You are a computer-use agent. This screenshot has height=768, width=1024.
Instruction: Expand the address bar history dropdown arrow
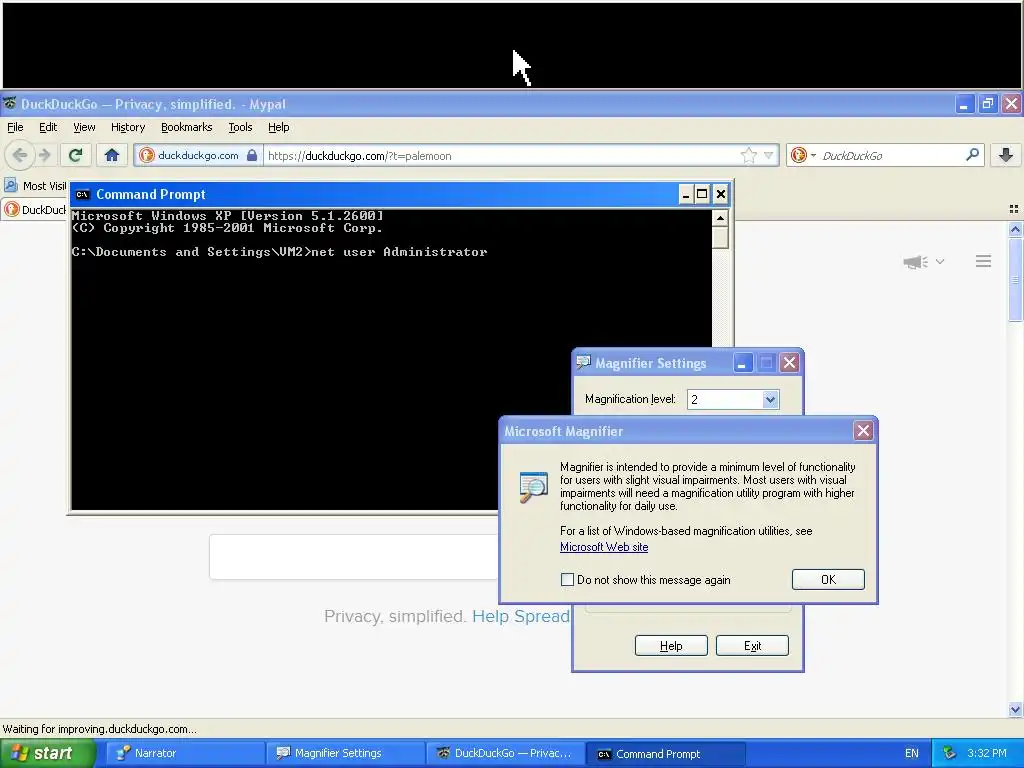(769, 155)
